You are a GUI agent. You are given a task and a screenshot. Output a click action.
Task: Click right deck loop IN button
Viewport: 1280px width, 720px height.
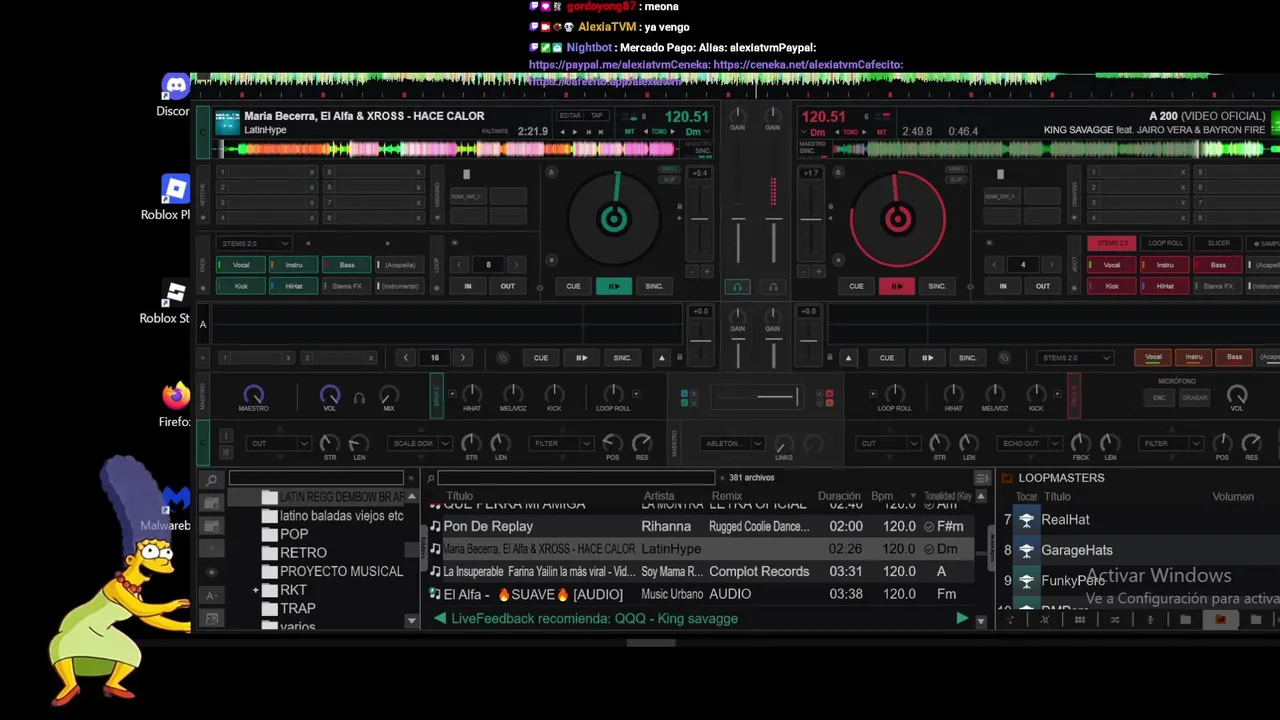tap(1003, 286)
